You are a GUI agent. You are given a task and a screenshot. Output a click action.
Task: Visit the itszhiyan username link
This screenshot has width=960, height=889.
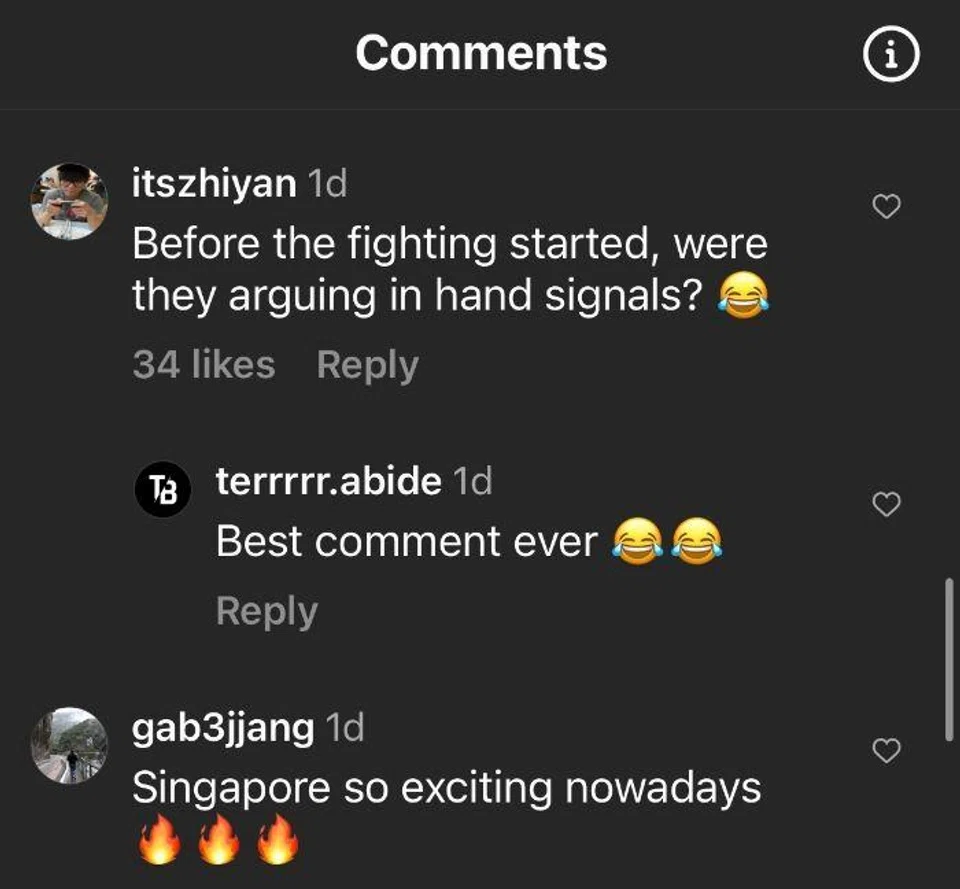pos(214,184)
